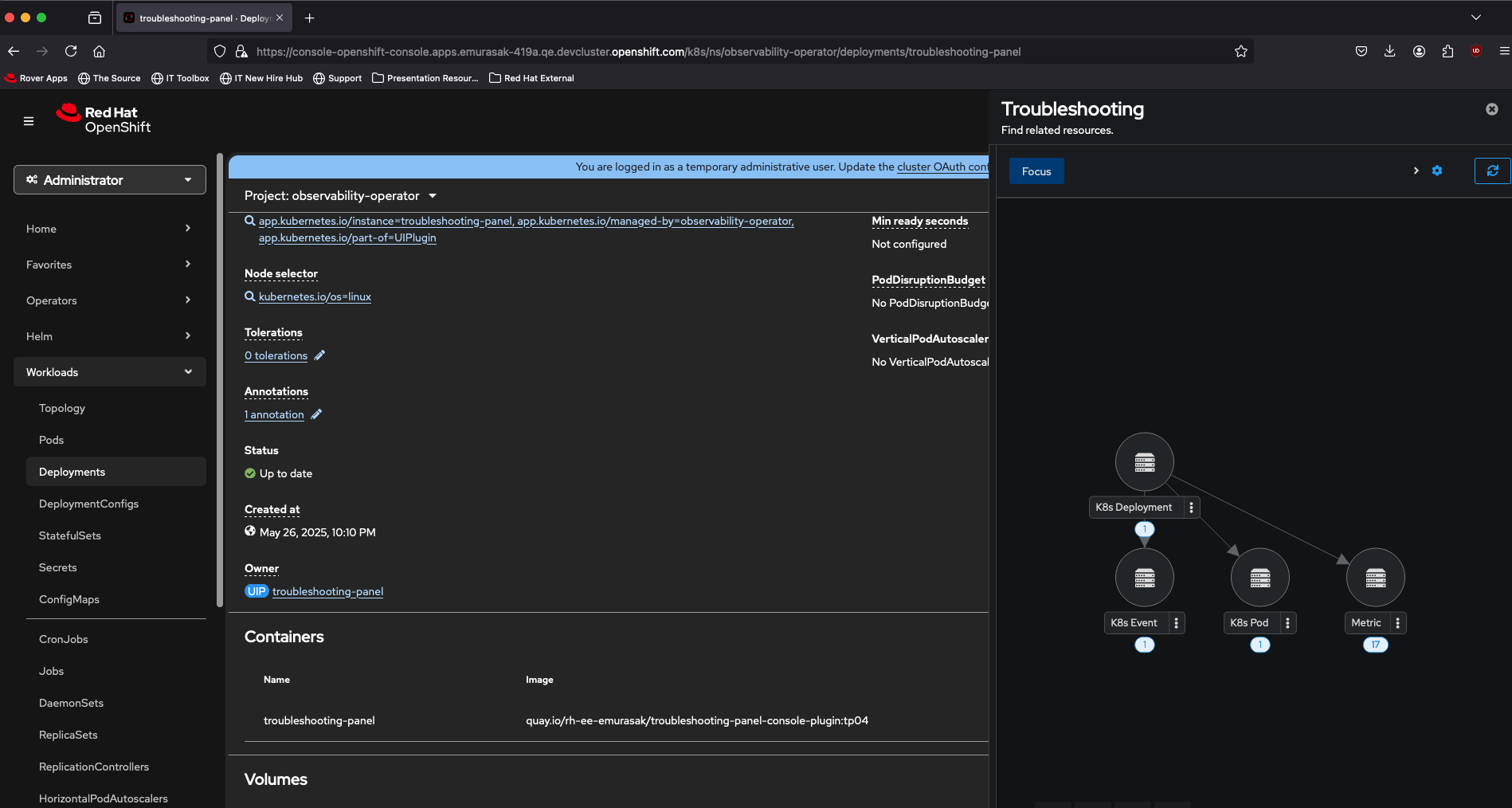Click the app.kubernetes.io/part-of=UIPlugin label link

pyautogui.click(x=347, y=237)
